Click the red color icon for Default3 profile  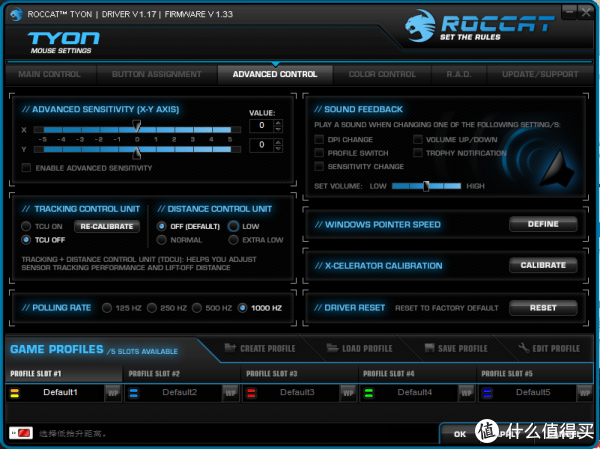251,393
